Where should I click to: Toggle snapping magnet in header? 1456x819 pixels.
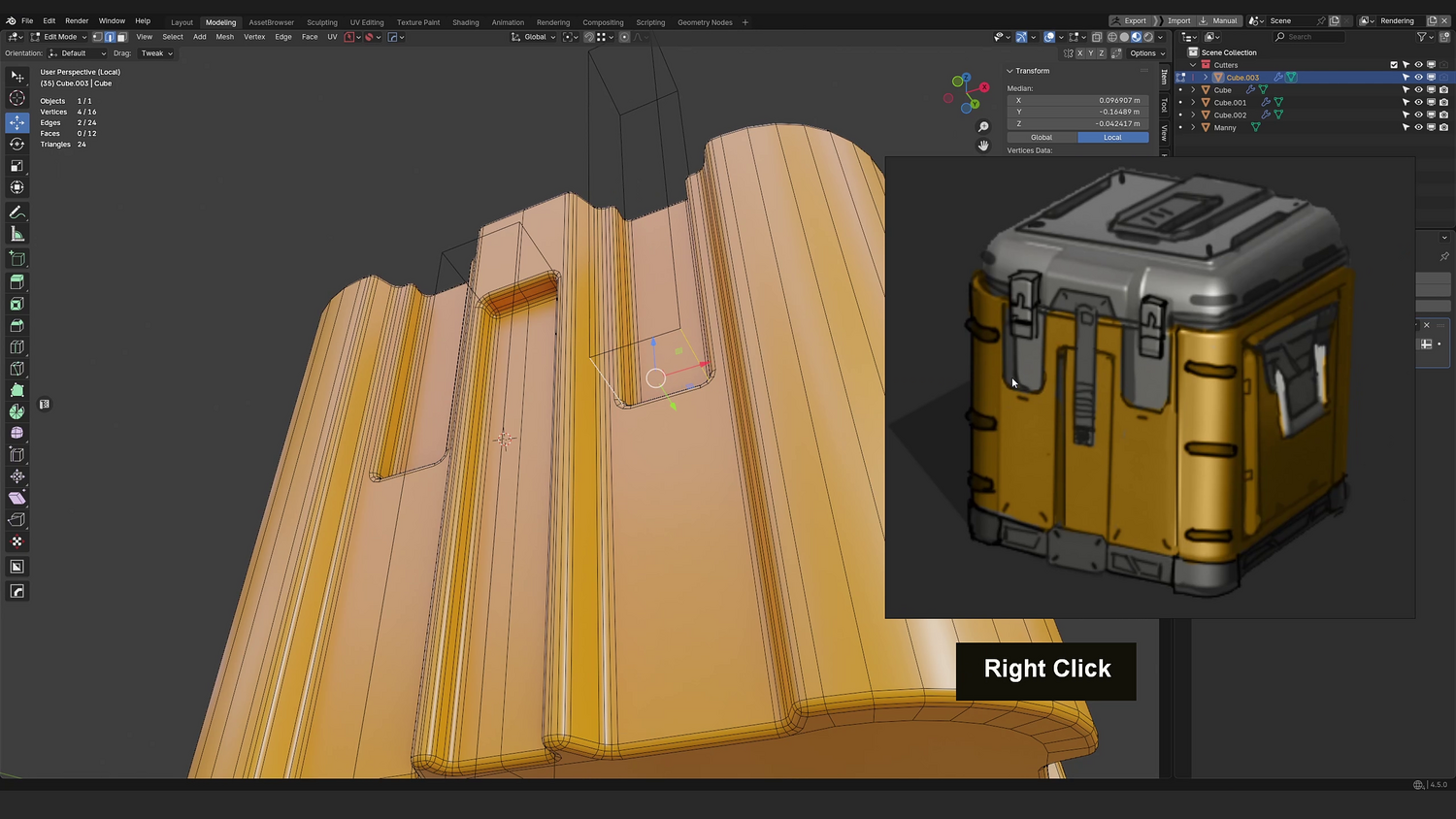pyautogui.click(x=588, y=37)
